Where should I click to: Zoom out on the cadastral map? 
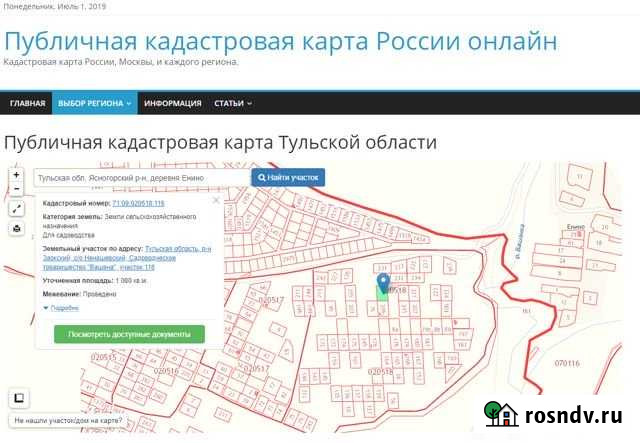(16, 188)
